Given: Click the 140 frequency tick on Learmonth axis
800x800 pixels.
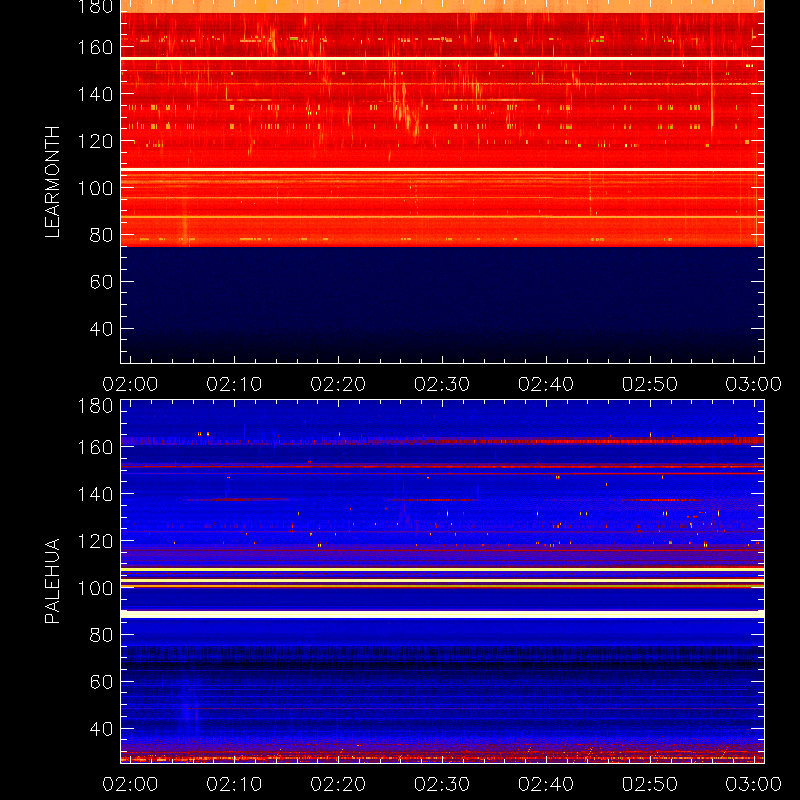Looking at the screenshot, I should 95,94.
